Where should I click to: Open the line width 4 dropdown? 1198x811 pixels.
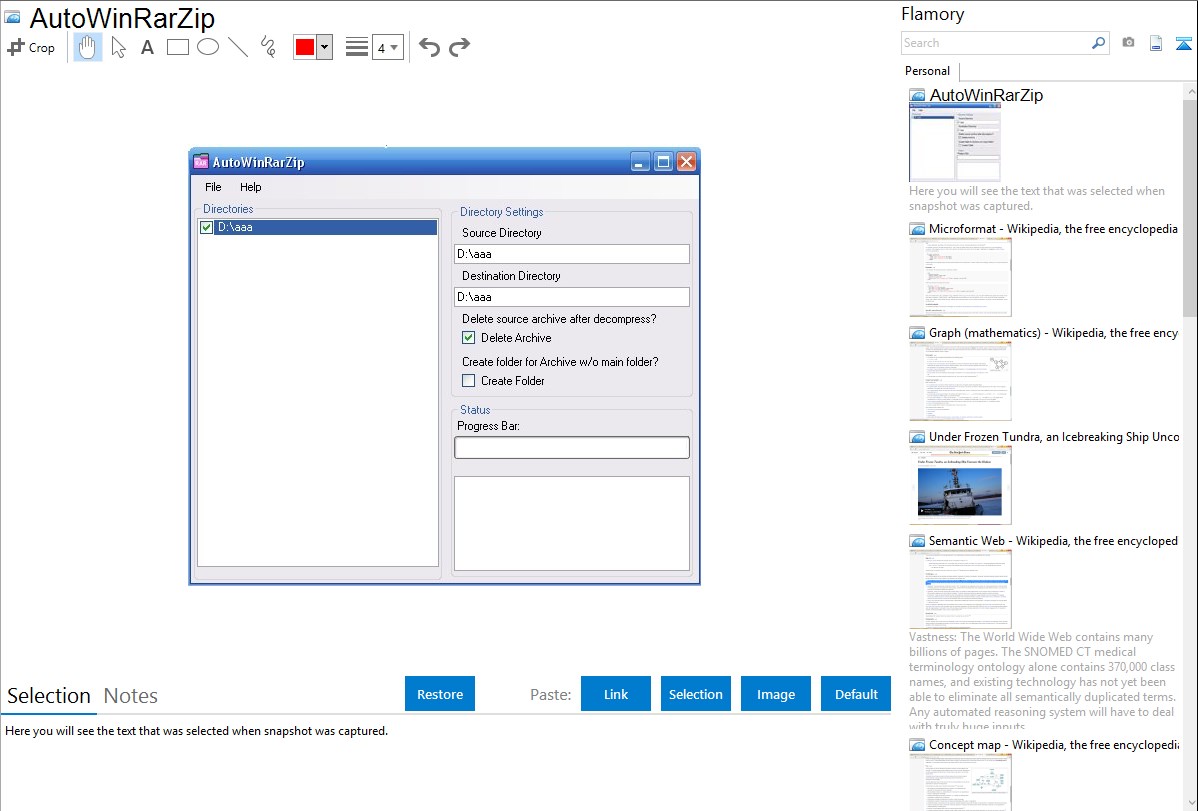pyautogui.click(x=387, y=47)
